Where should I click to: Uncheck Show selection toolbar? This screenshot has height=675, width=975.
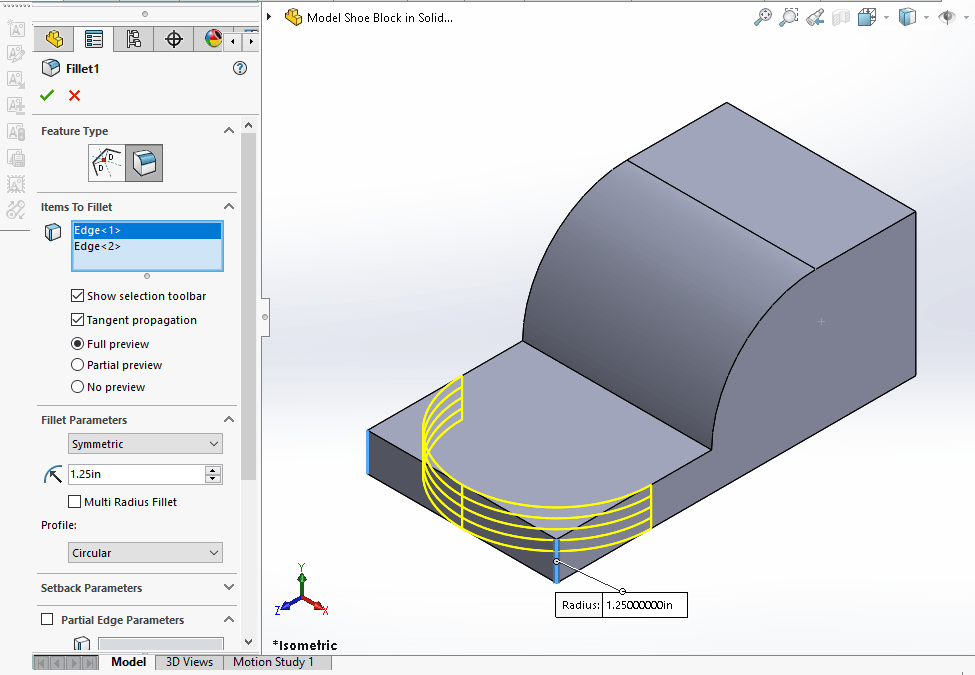pyautogui.click(x=78, y=296)
